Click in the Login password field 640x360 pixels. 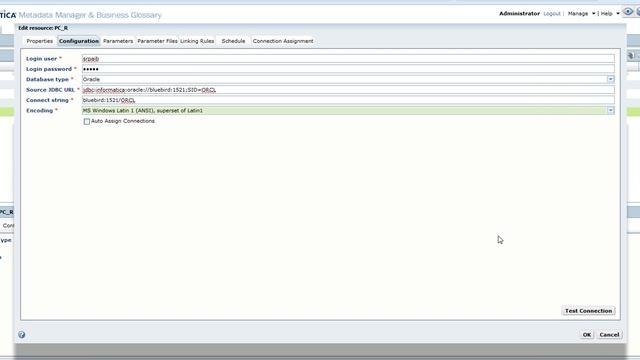[x=348, y=69]
